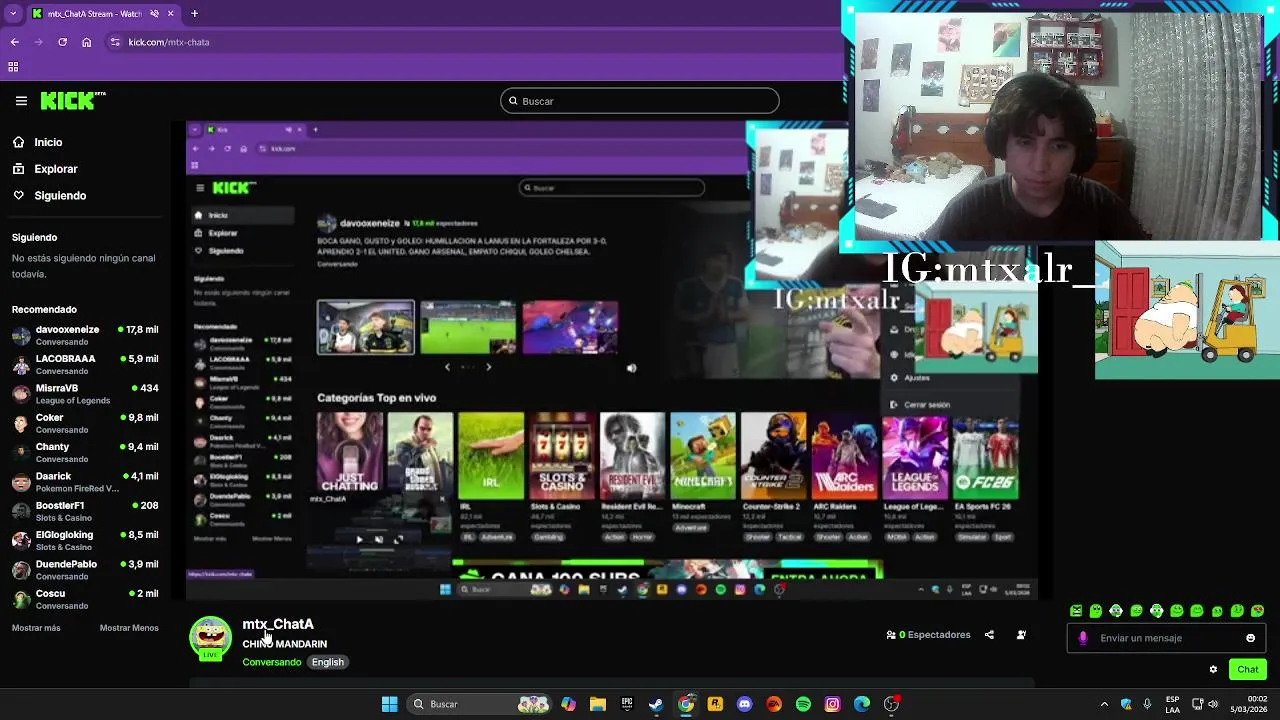Click the browser home button
The height and width of the screenshot is (720, 1280).
(x=87, y=42)
